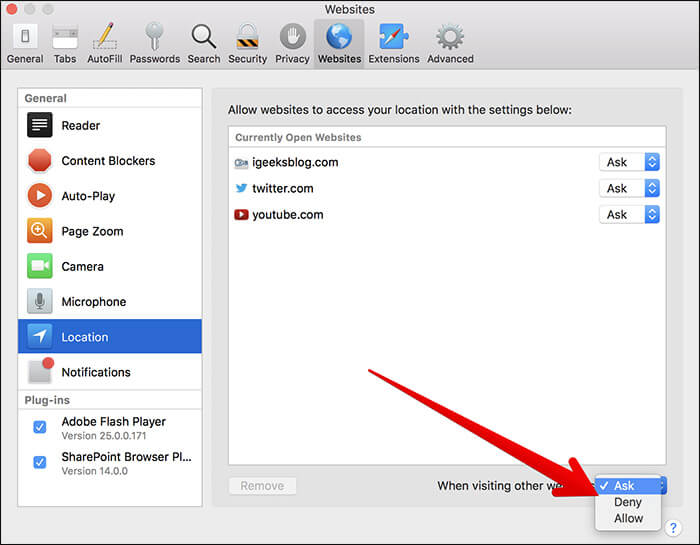The height and width of the screenshot is (545, 700).
Task: Toggle SharePoint Browser Plug-in checkbox
Action: (40, 462)
